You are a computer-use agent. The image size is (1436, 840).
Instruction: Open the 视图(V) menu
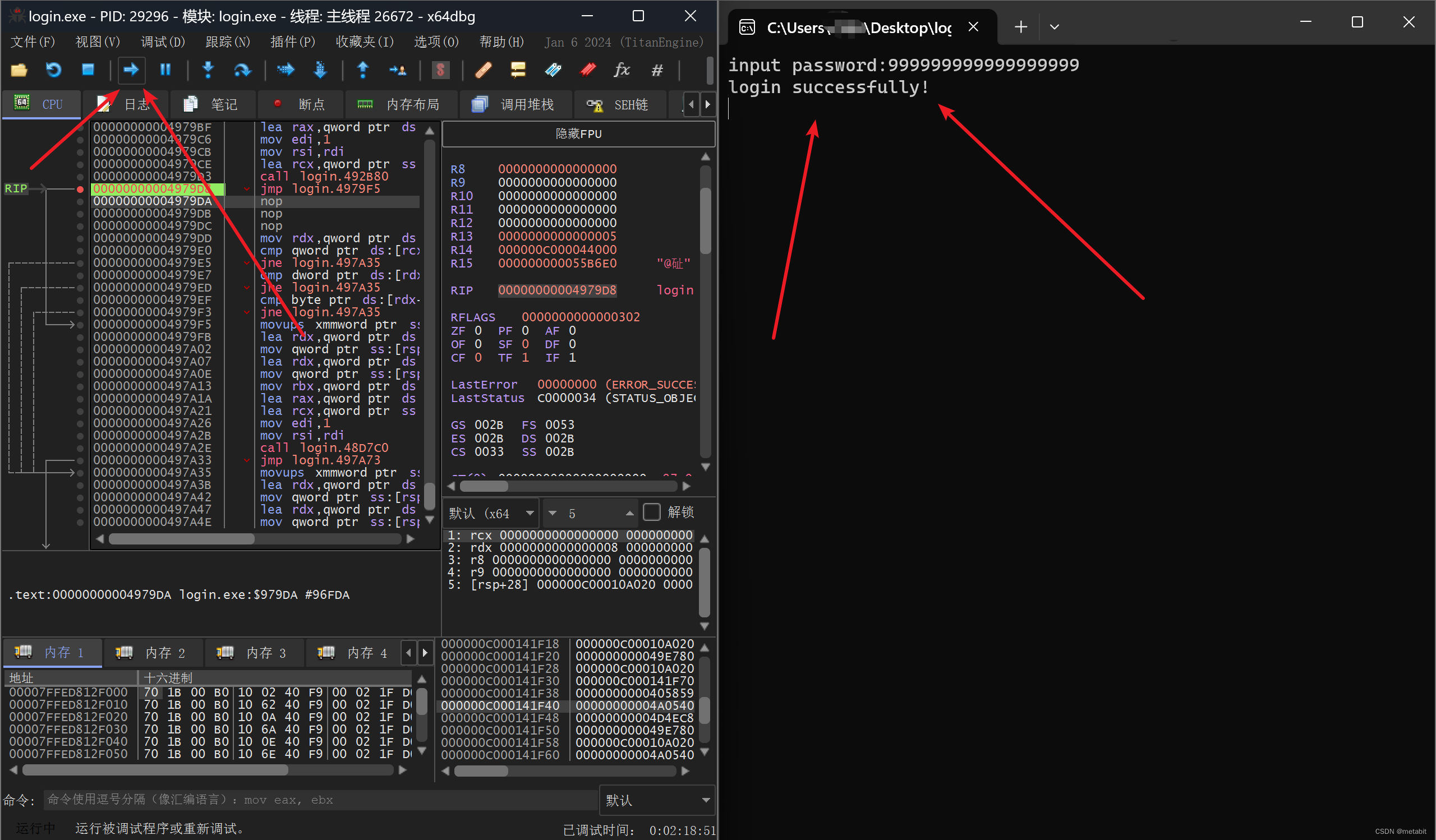(x=98, y=42)
